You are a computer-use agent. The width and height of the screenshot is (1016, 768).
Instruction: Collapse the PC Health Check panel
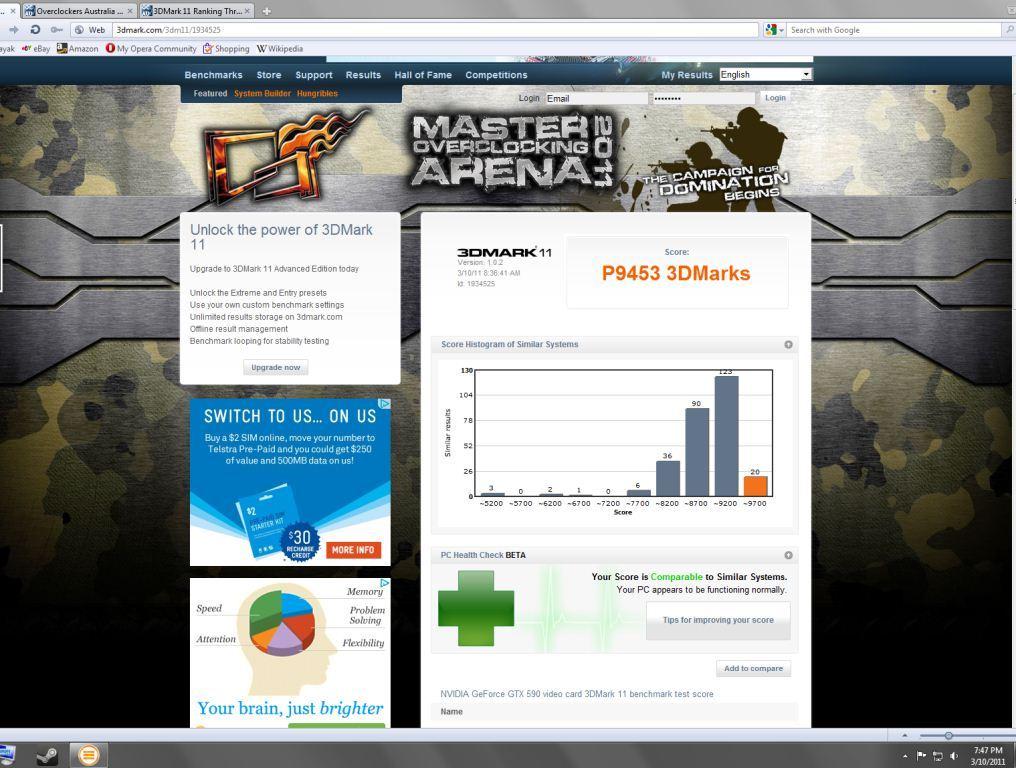[789, 555]
